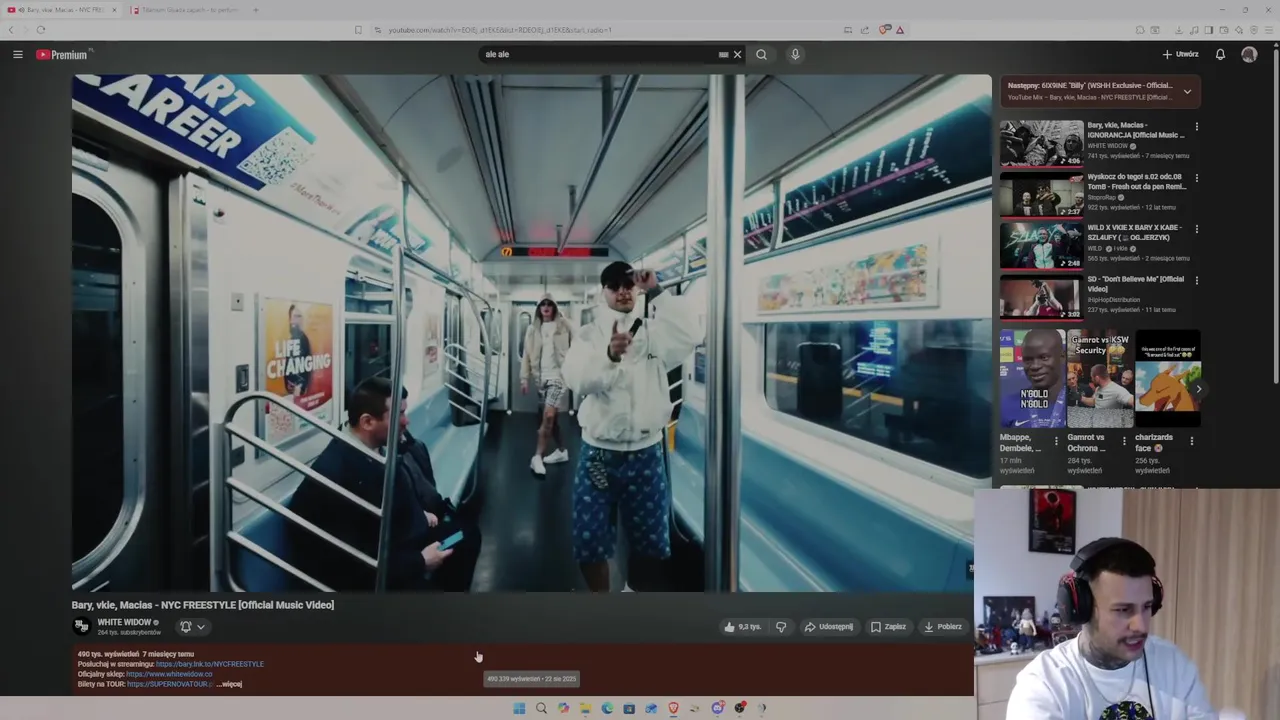Viewport: 1280px width, 720px height.
Task: Open options for IGNORANCJA video
Action: pyautogui.click(x=1196, y=127)
